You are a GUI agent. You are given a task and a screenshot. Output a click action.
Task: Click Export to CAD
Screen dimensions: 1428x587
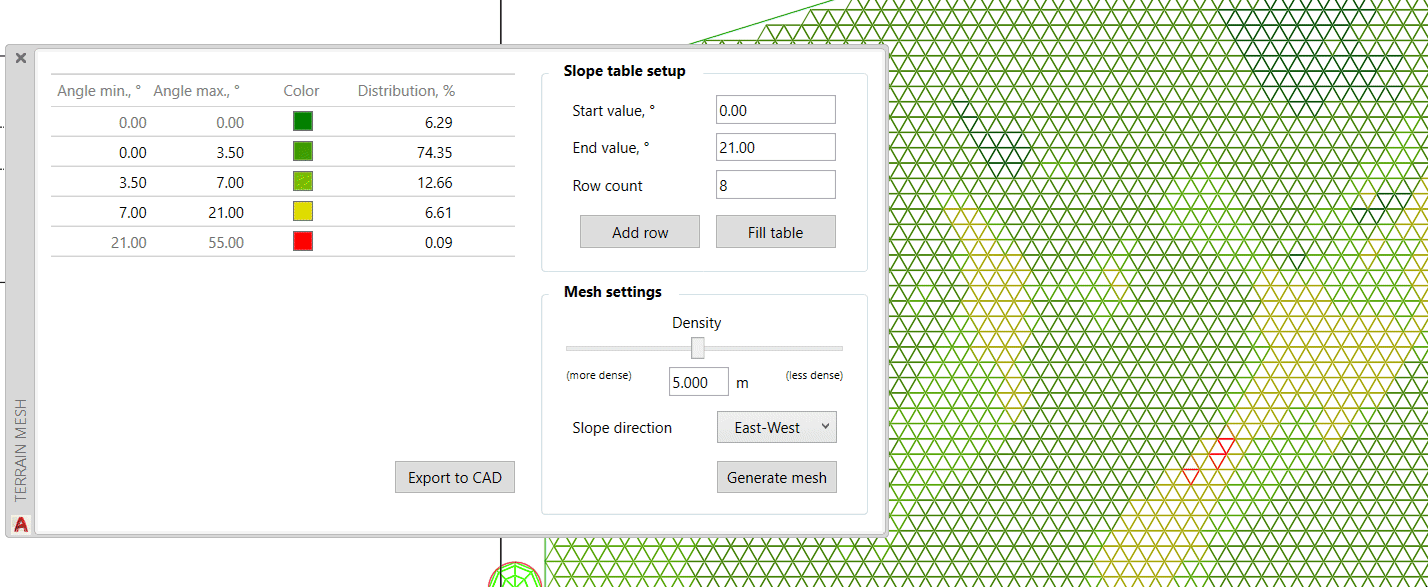point(455,477)
